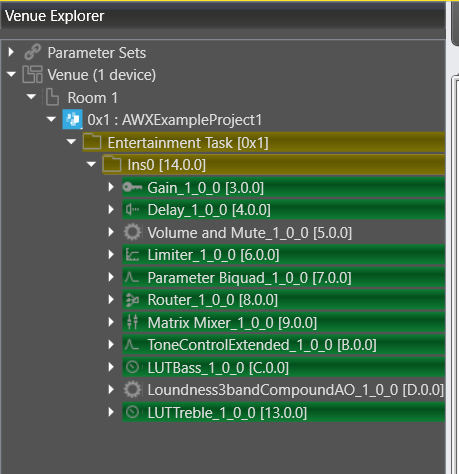Screen dimensions: 459x474
Task: Select the Matrix Mixer_1_0_0 [9.0.0] label
Action: (x=232, y=322)
